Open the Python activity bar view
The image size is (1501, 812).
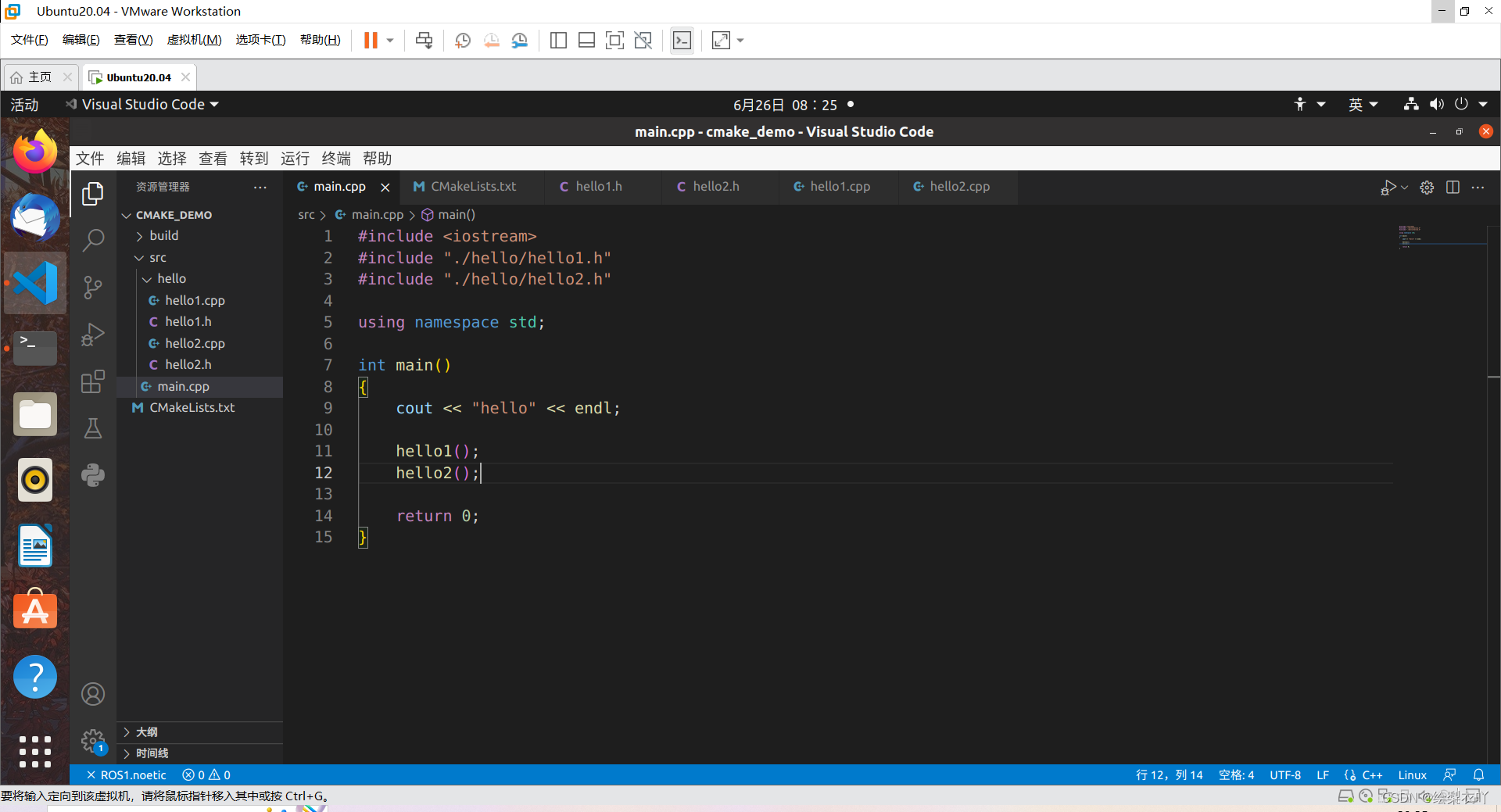pyautogui.click(x=93, y=475)
